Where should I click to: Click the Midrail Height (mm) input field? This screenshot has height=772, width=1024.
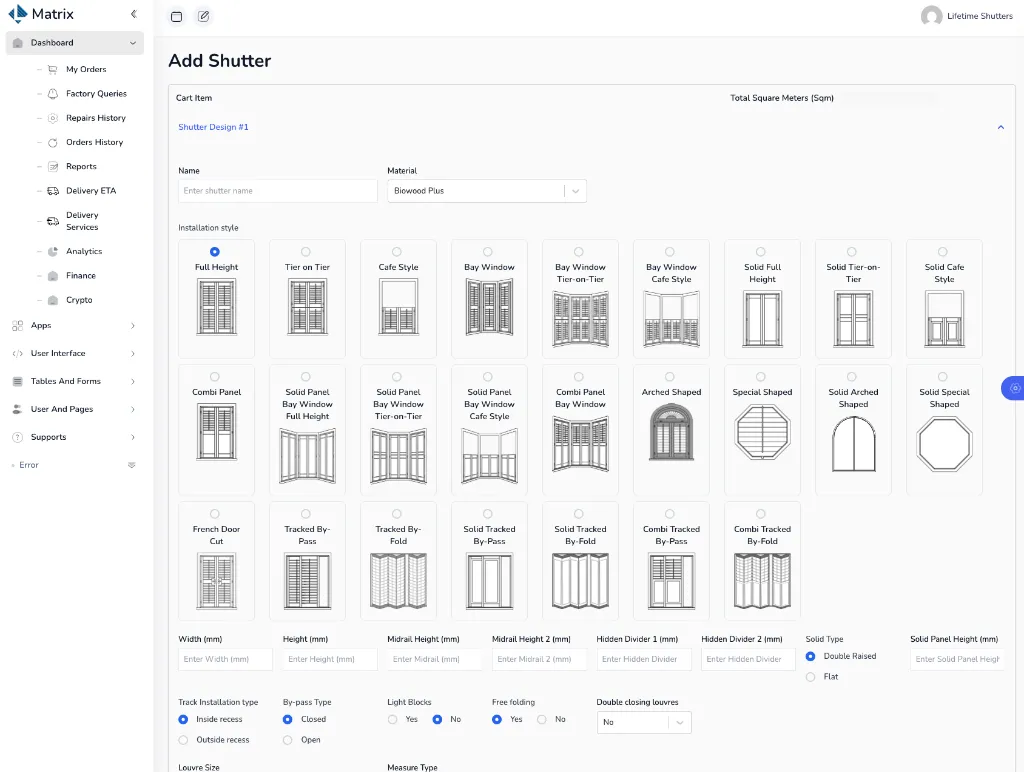click(x=434, y=659)
